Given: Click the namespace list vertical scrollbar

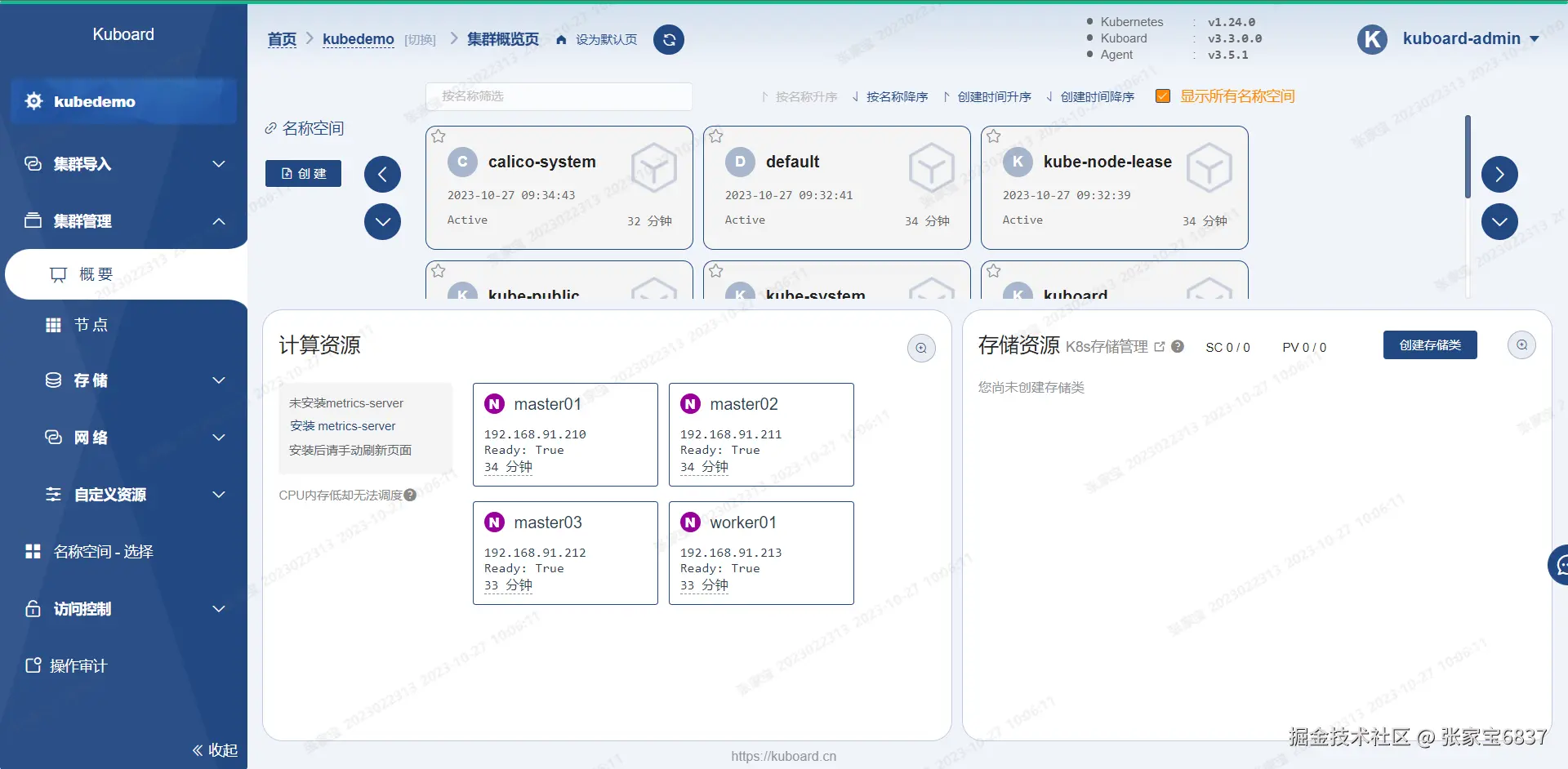Looking at the screenshot, I should tap(1468, 157).
